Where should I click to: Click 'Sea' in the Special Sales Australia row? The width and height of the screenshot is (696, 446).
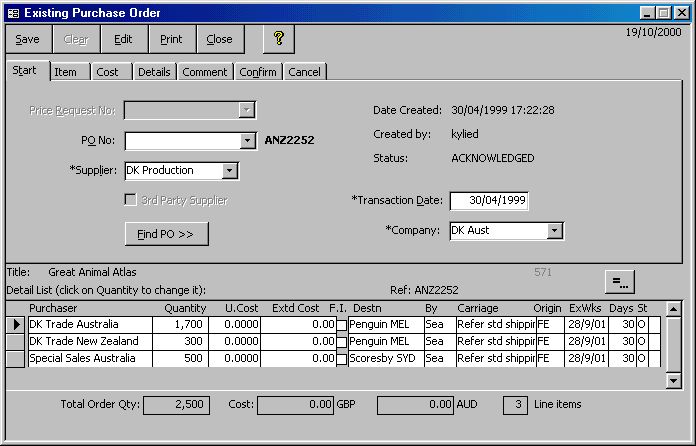point(440,359)
